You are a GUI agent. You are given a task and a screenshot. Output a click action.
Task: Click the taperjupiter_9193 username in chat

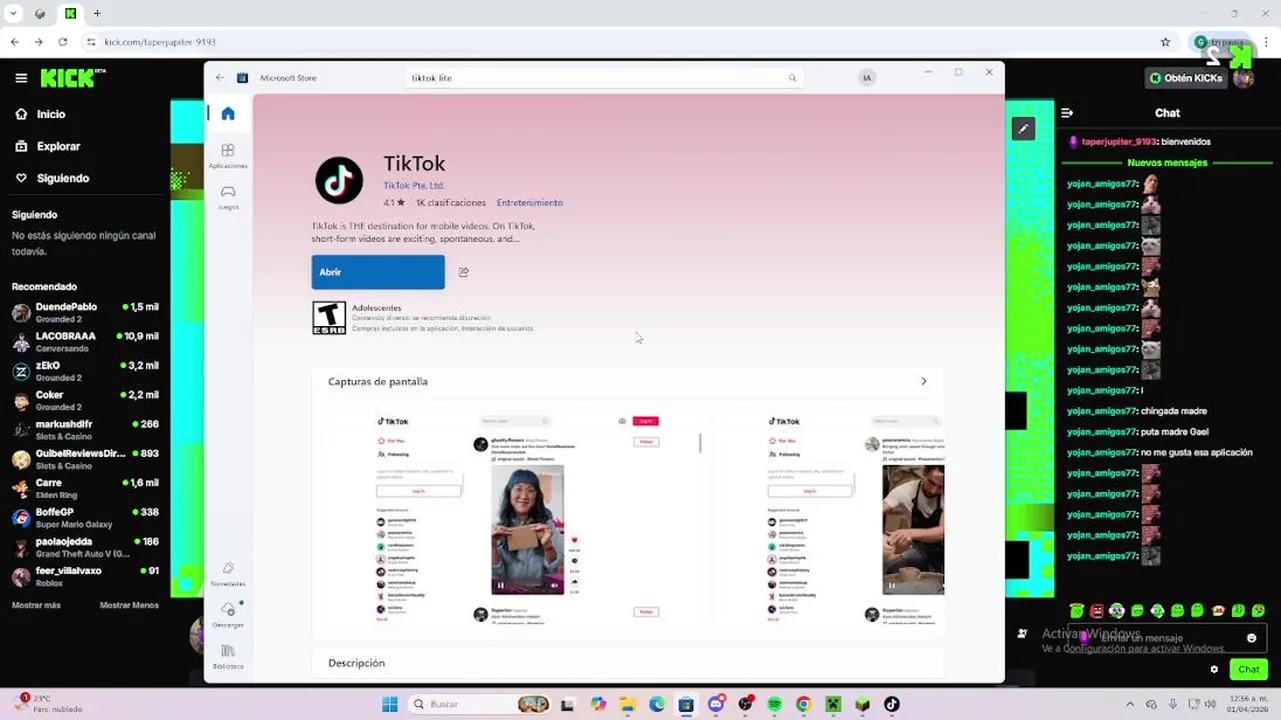(x=1119, y=142)
